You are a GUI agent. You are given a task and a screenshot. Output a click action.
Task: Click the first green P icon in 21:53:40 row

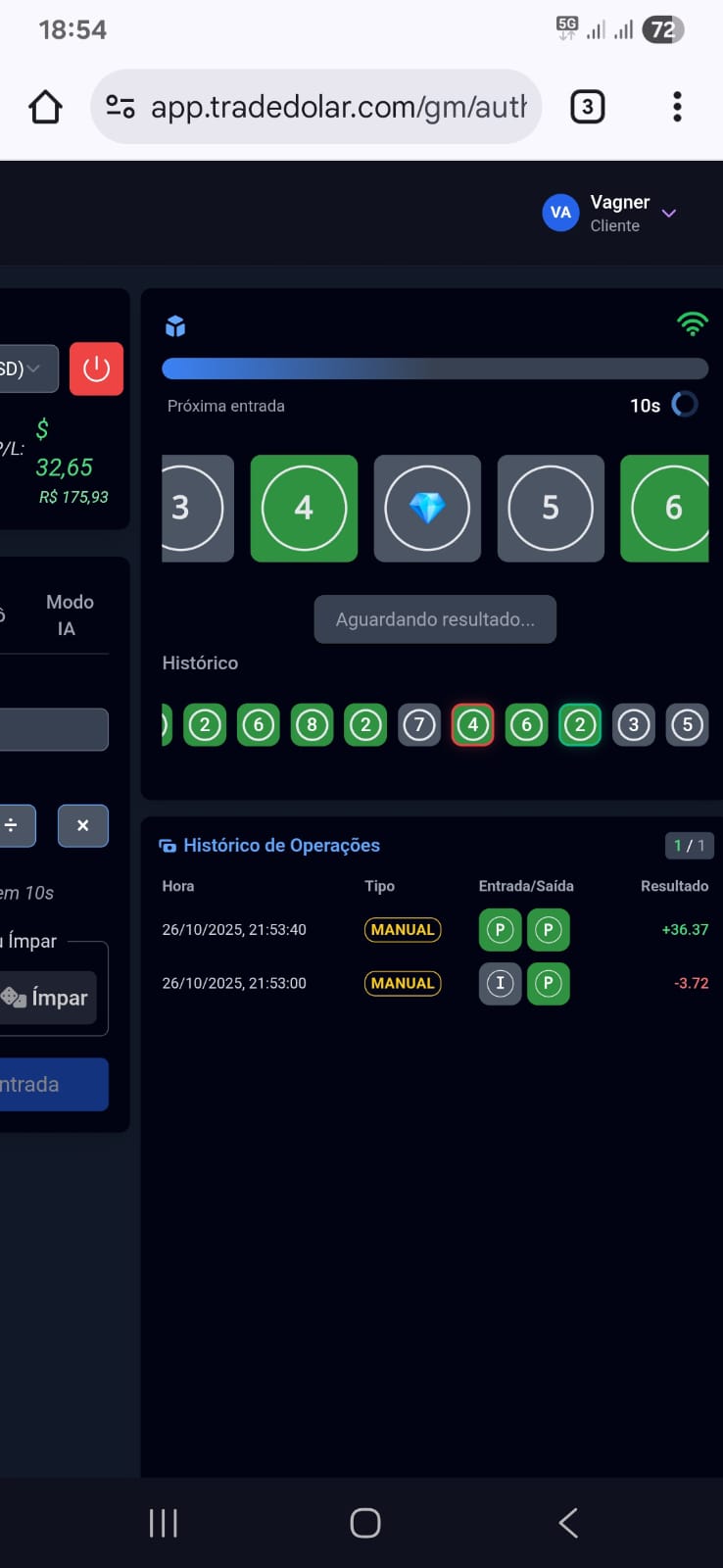tap(500, 930)
